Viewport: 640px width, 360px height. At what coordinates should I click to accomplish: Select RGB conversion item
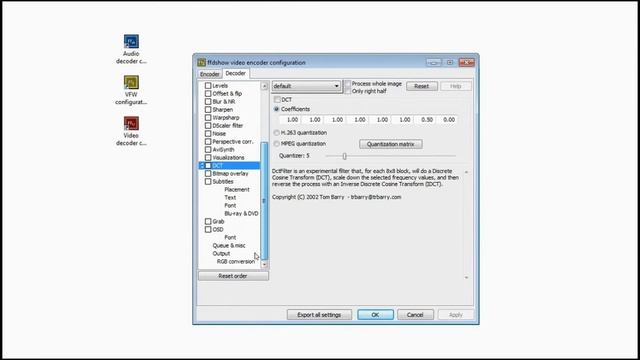(x=236, y=261)
